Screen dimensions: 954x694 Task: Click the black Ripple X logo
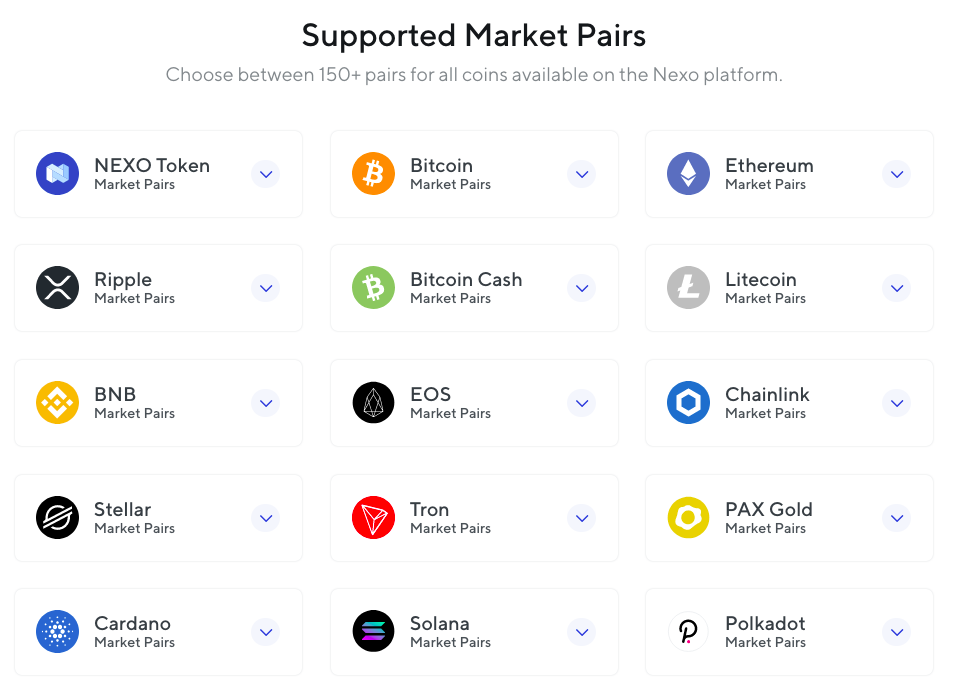[57, 288]
